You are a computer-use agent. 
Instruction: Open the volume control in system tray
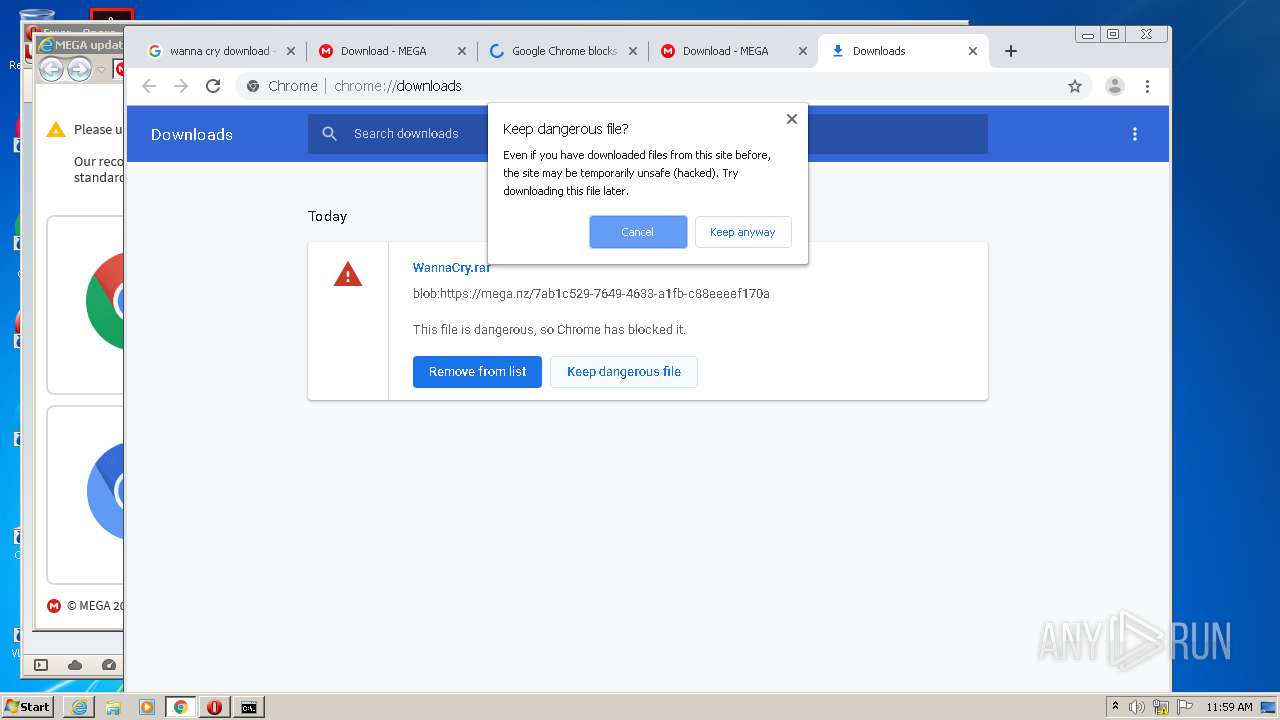(x=1137, y=707)
